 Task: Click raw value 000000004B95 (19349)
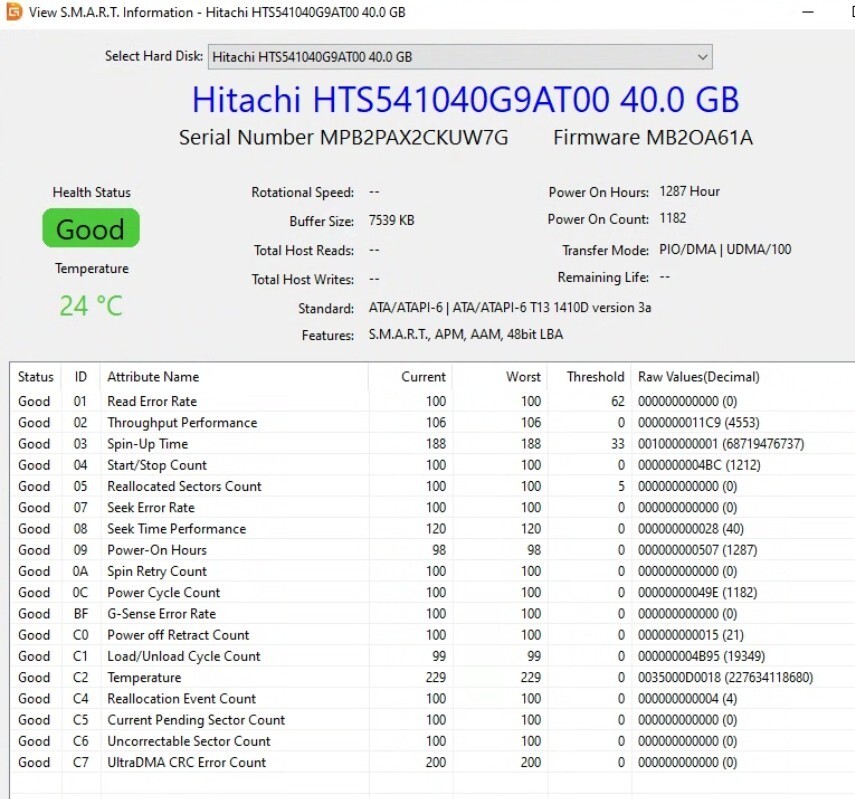click(701, 657)
